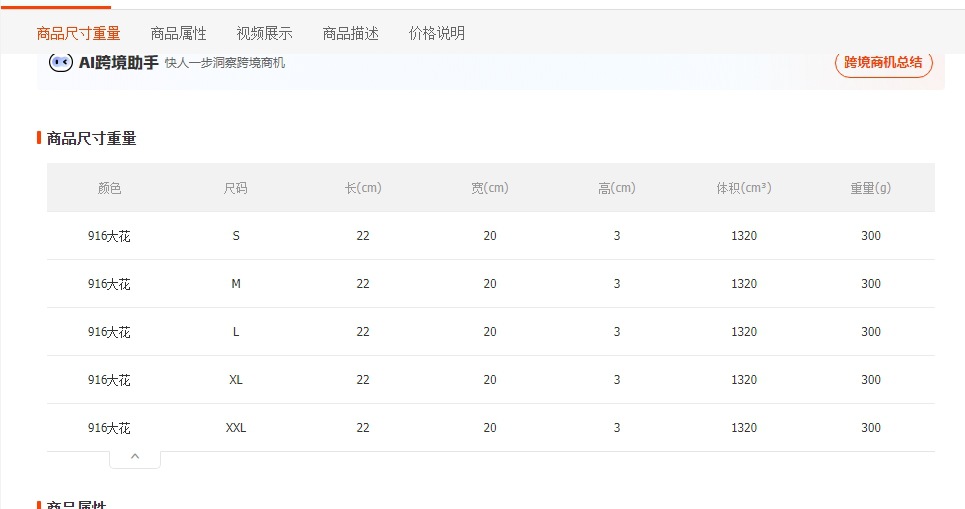Click the AI跨境助手 robot icon
Screen dimensions: 965x509
coord(61,63)
